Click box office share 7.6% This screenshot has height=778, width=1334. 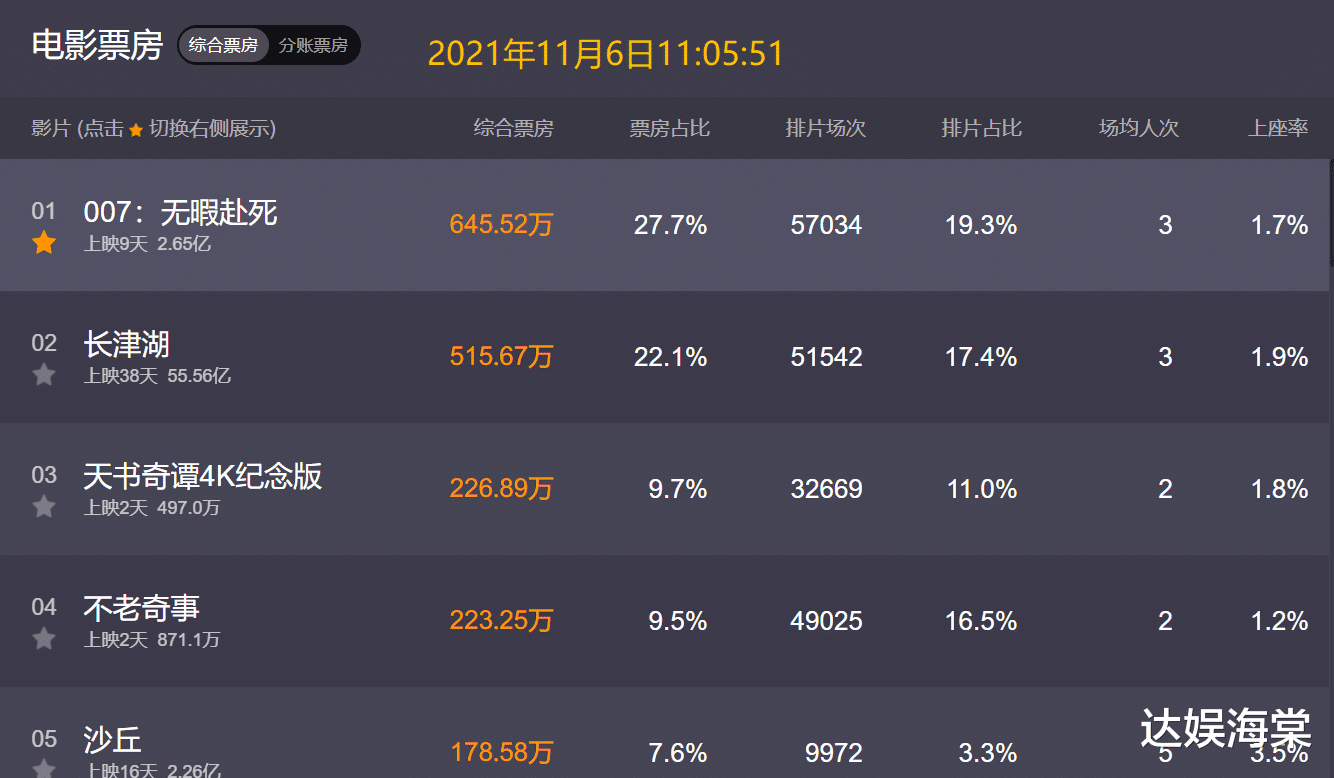pyautogui.click(x=678, y=752)
